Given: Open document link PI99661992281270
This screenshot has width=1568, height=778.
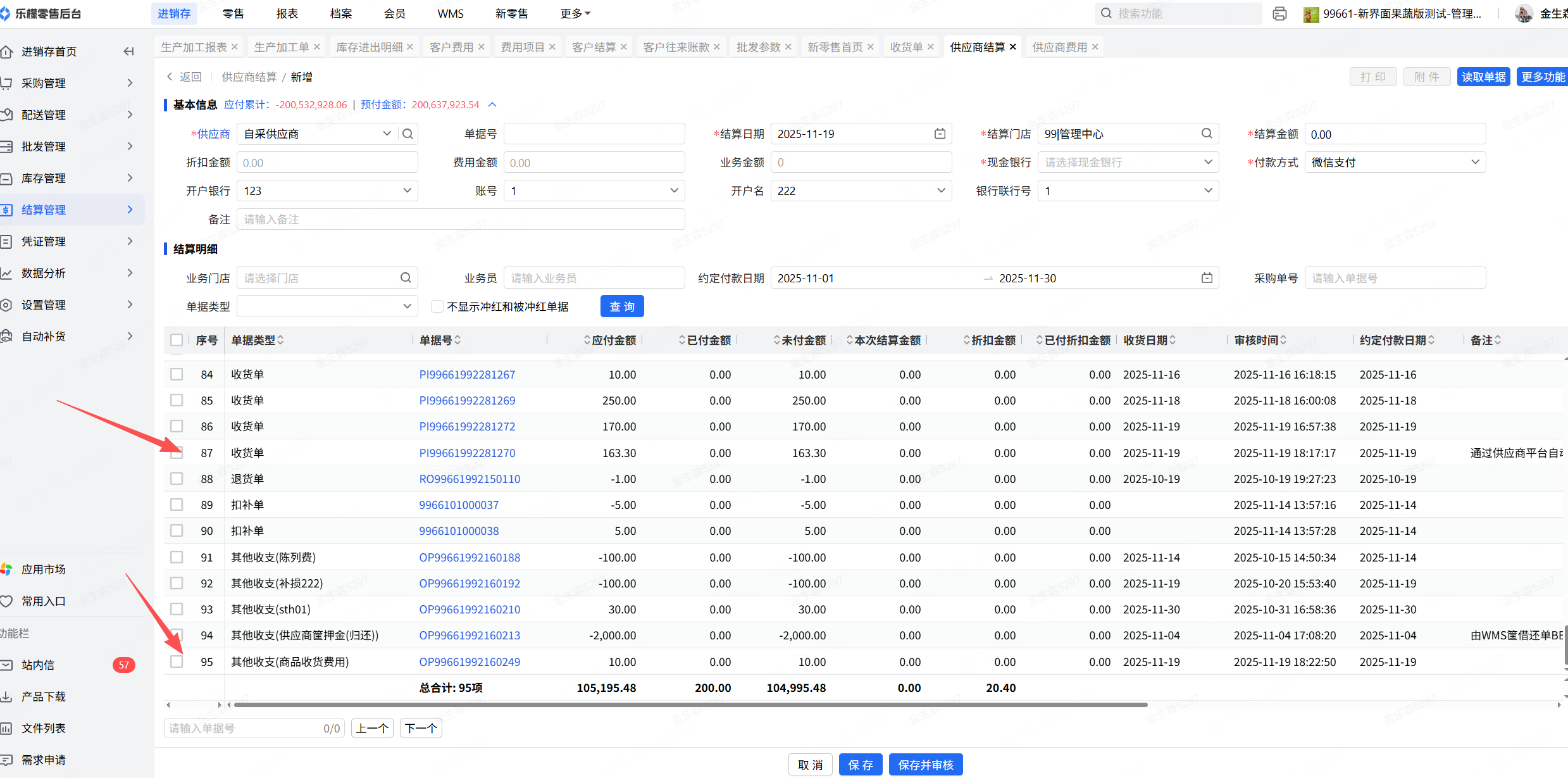Looking at the screenshot, I should pyautogui.click(x=467, y=453).
